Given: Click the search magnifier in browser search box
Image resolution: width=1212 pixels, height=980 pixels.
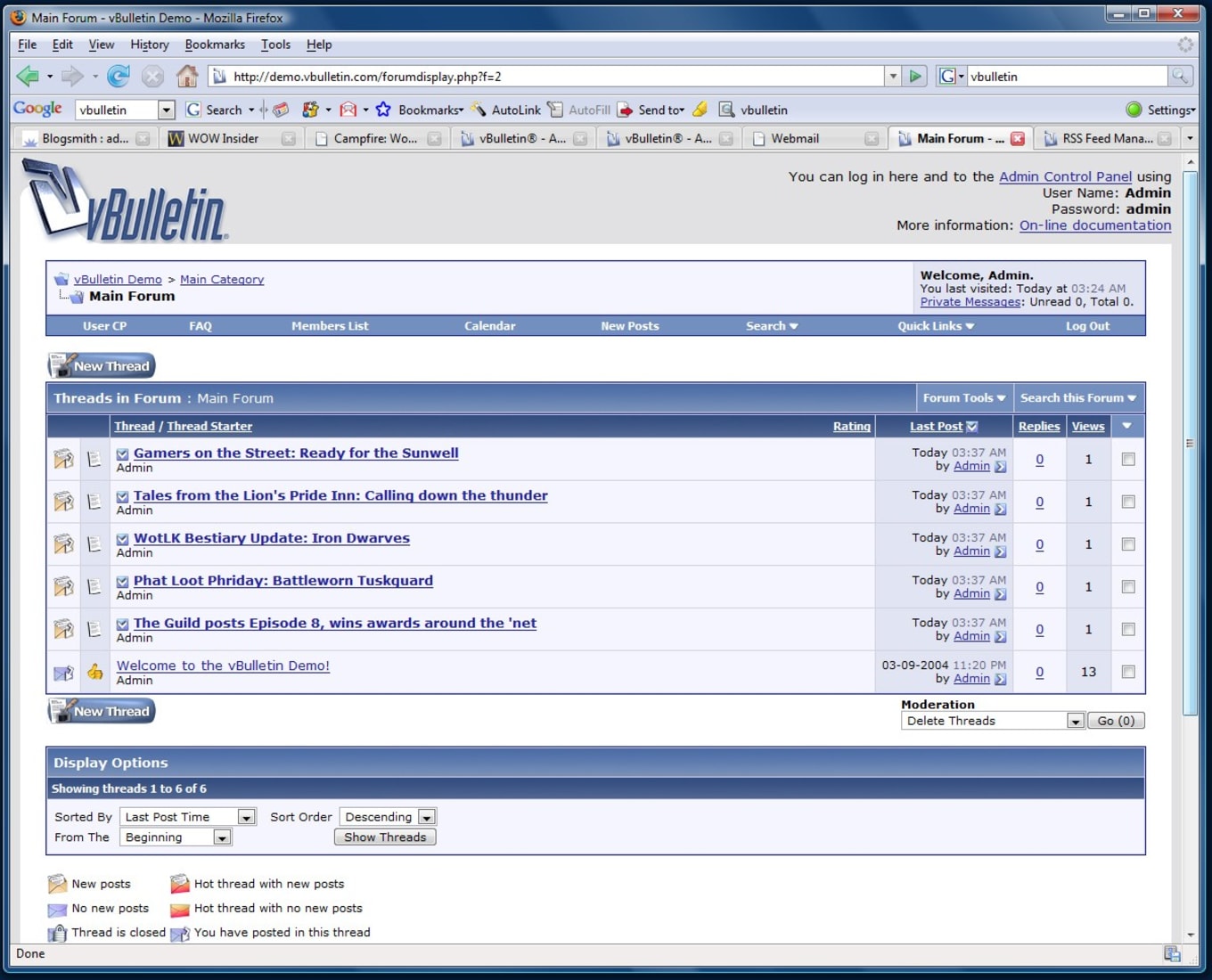Looking at the screenshot, I should coord(1180,77).
